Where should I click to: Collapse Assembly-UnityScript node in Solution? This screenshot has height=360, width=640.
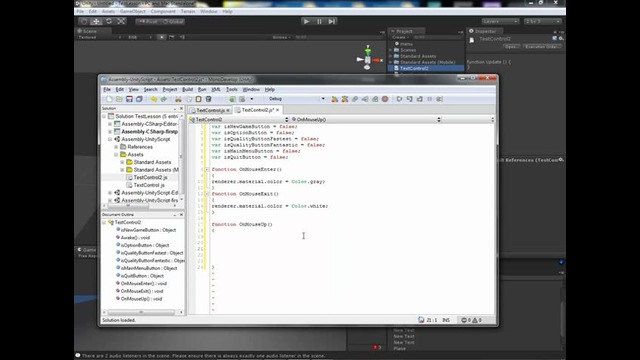[x=110, y=139]
